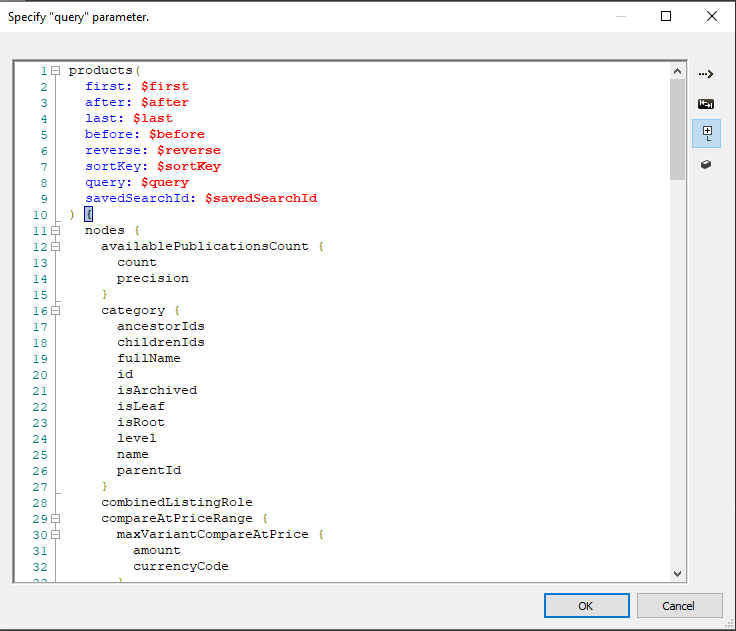Click the vertical scrollbar thumb

click(678, 130)
